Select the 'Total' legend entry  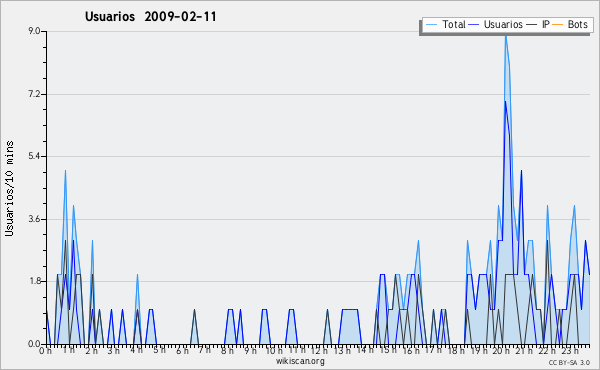tap(445, 24)
